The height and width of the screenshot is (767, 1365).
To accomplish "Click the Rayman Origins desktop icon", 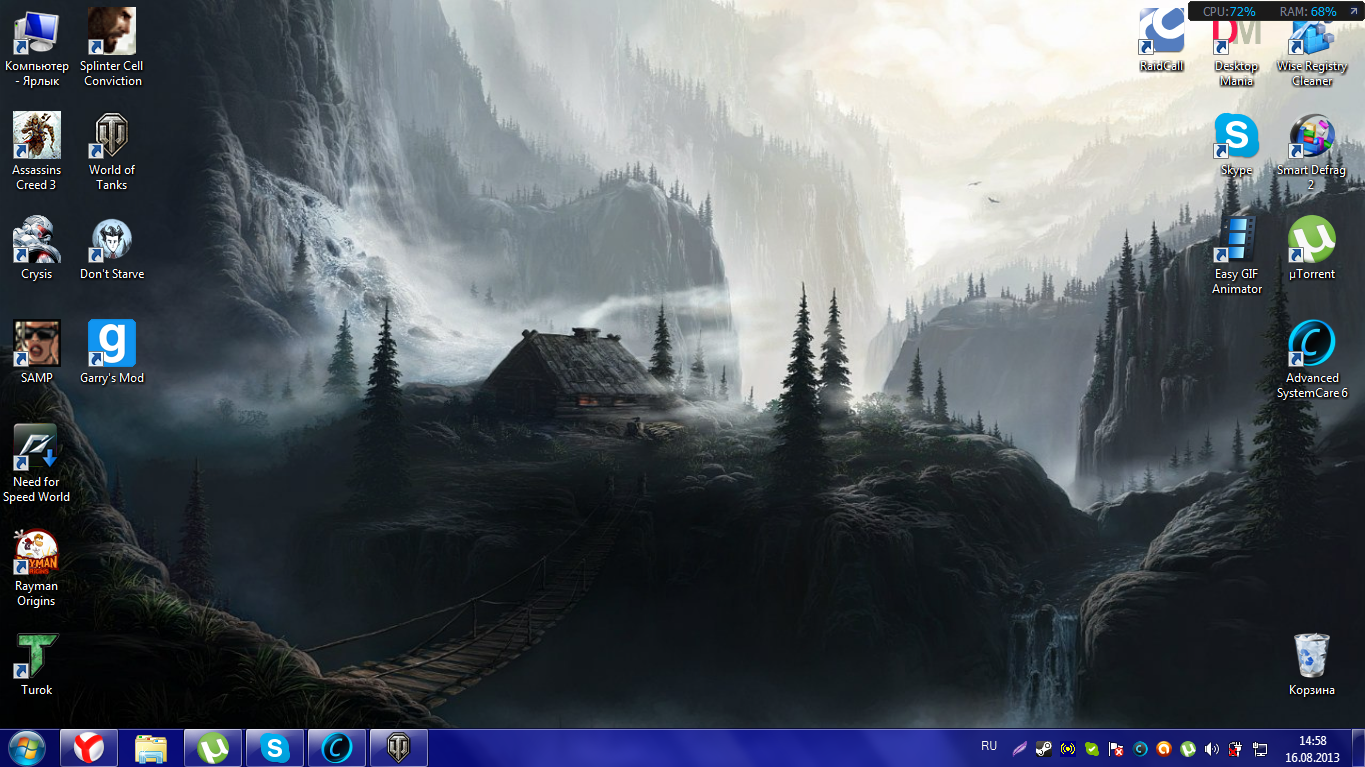I will (x=37, y=567).
